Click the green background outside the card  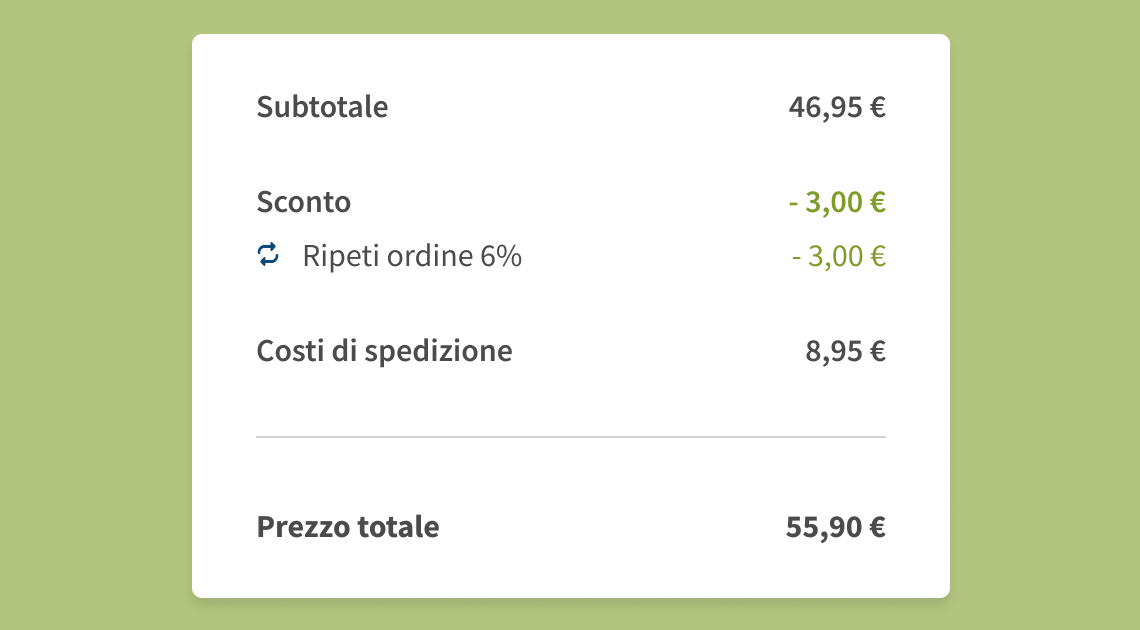coord(90,315)
